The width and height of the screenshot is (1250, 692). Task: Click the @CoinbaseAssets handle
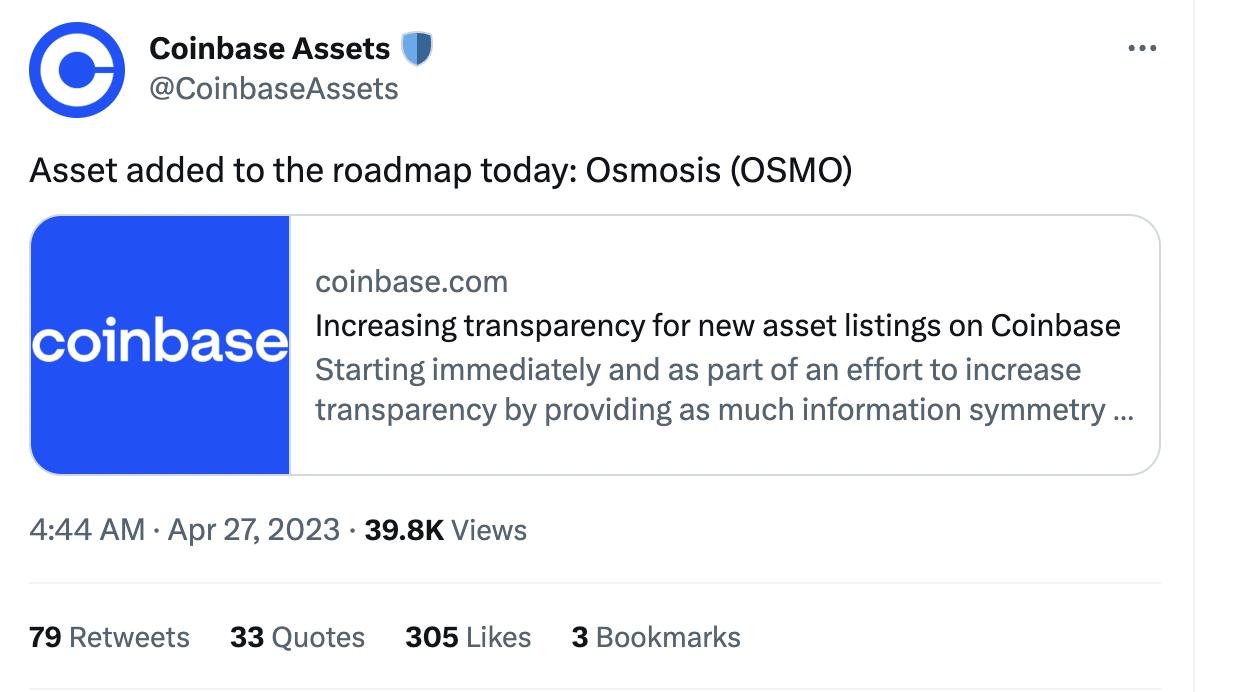(275, 88)
